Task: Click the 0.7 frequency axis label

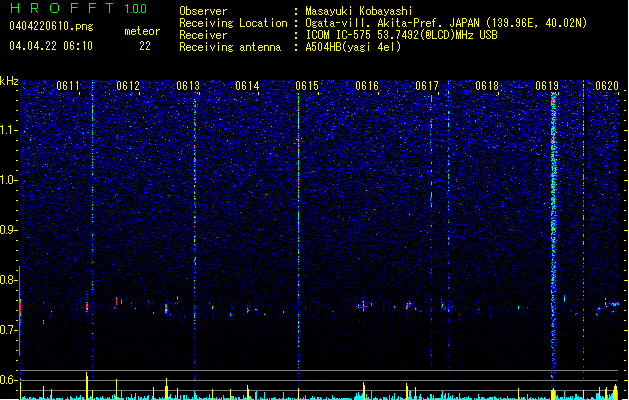Action: click(x=9, y=330)
